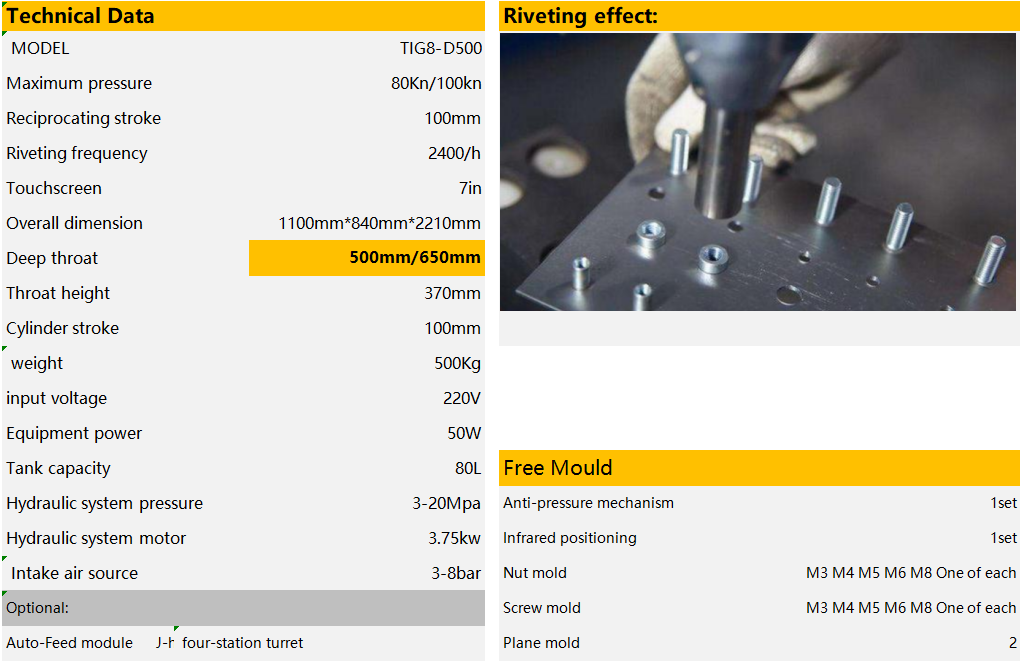Select the Intake air source label
The width and height of the screenshot is (1020, 661).
coord(74,573)
